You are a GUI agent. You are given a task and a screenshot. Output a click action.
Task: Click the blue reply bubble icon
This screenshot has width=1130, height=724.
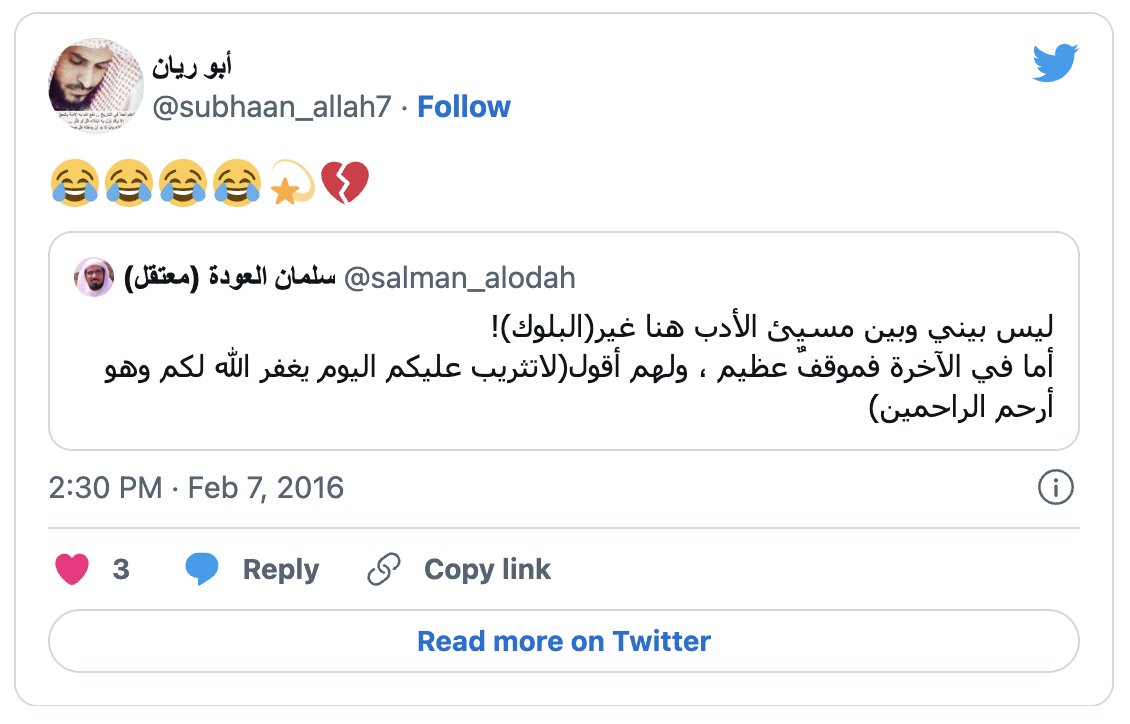(x=202, y=569)
